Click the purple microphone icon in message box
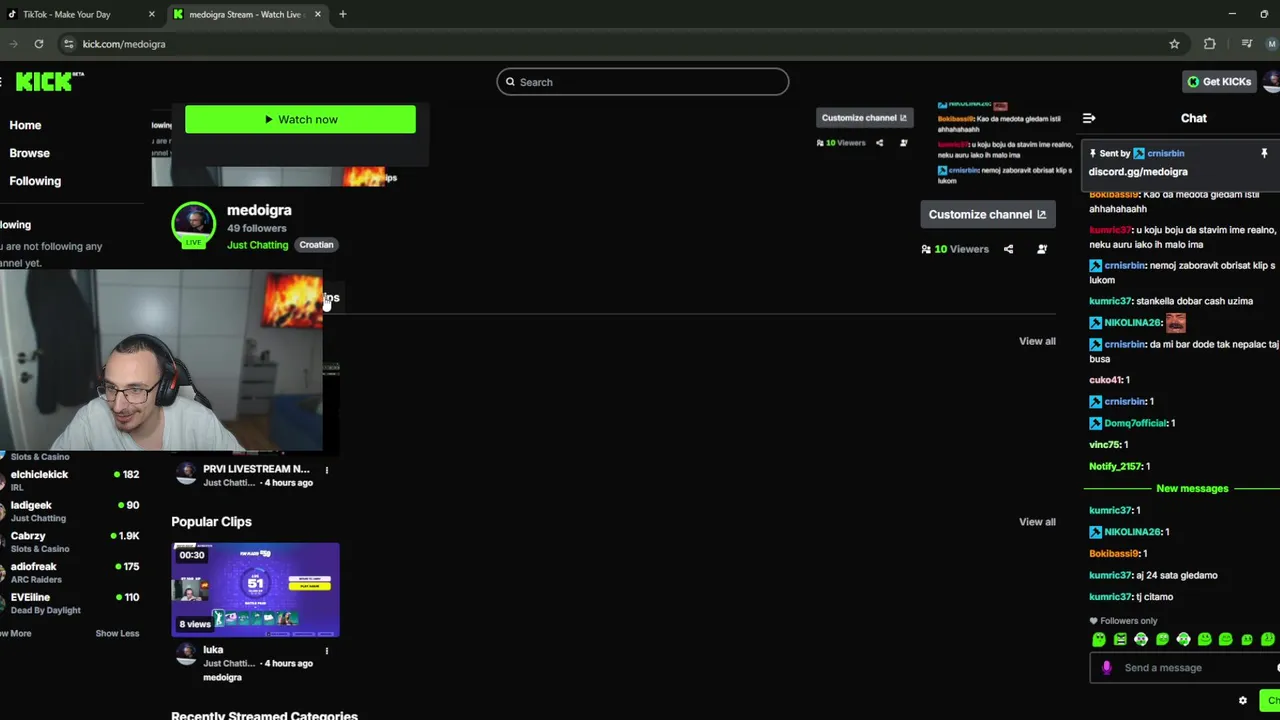Viewport: 1280px width, 720px height. [x=1106, y=668]
